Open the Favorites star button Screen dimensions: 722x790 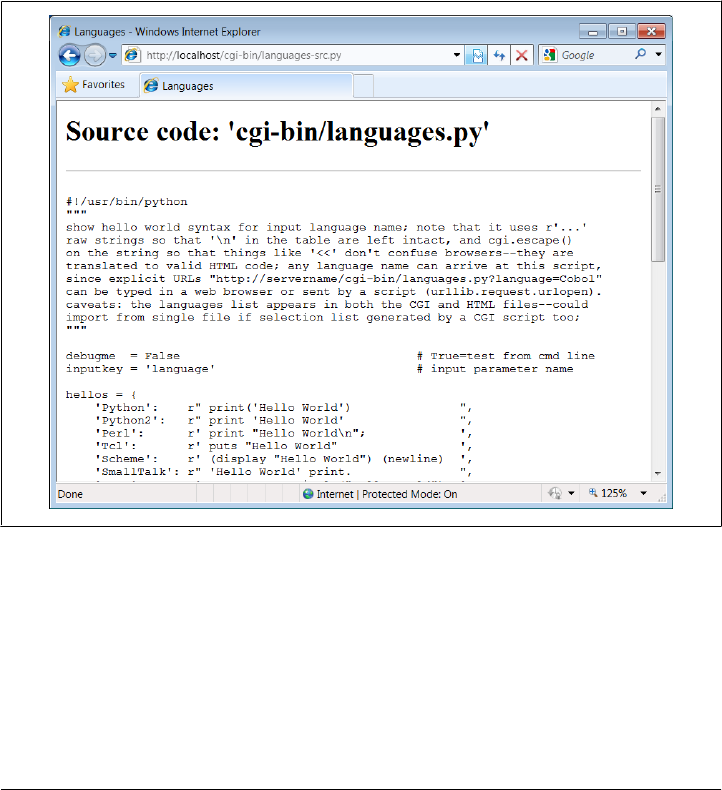coord(94,85)
